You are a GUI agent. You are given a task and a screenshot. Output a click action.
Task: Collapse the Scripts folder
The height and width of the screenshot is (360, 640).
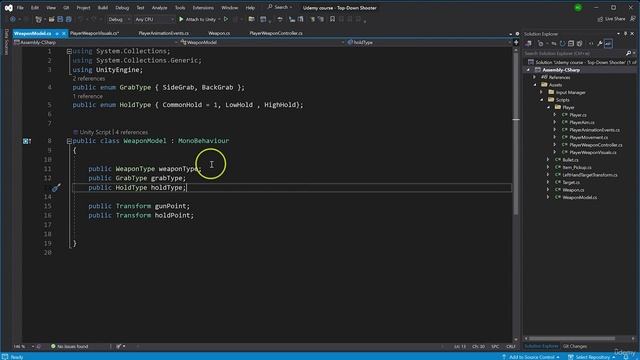pyautogui.click(x=542, y=100)
